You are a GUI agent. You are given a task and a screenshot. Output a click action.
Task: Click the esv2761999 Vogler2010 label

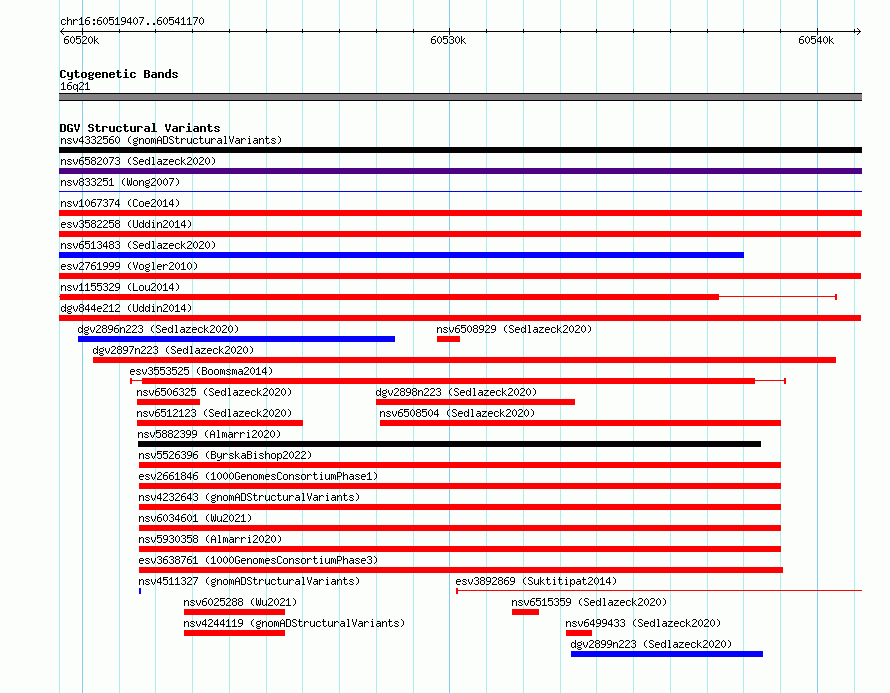coord(129,266)
